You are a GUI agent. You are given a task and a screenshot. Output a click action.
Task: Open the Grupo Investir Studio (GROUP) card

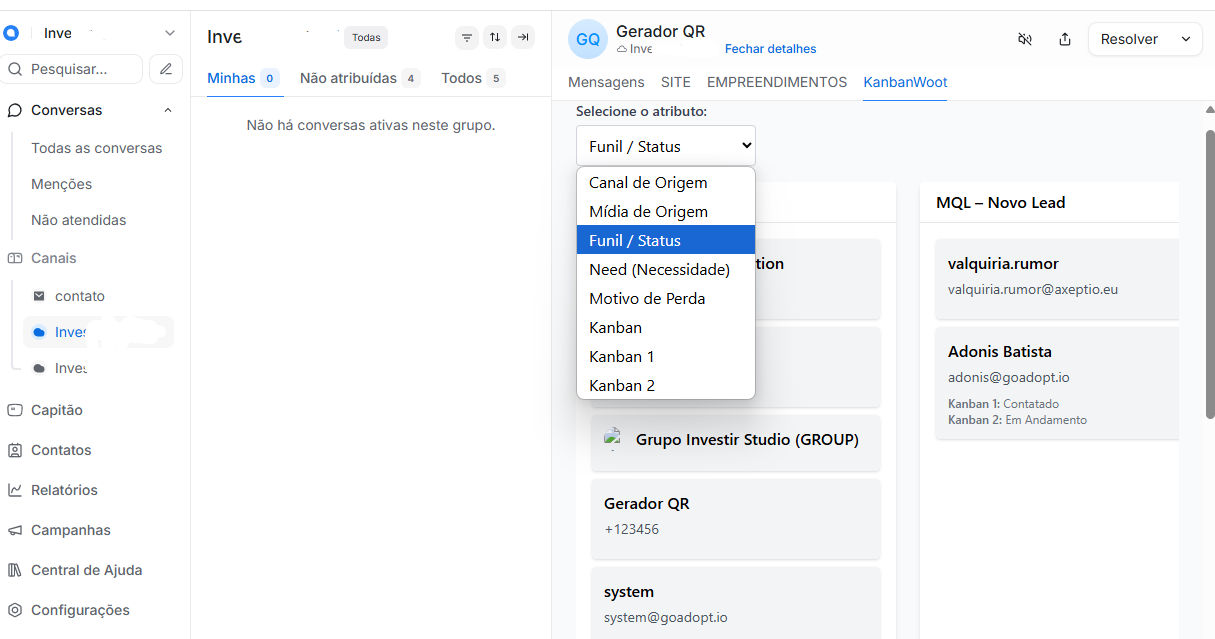pos(736,442)
